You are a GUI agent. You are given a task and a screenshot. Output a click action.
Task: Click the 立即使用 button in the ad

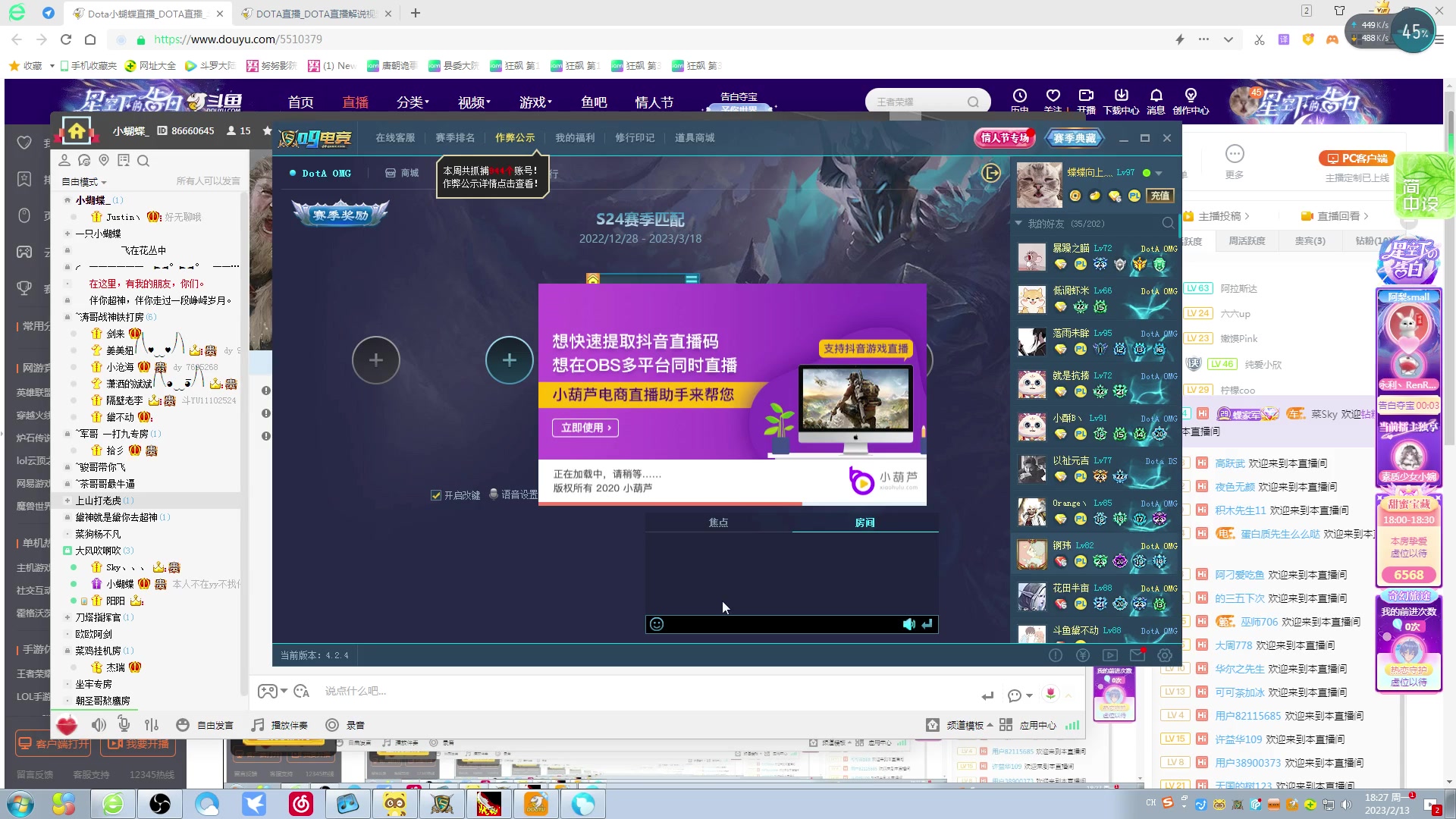pyautogui.click(x=585, y=428)
